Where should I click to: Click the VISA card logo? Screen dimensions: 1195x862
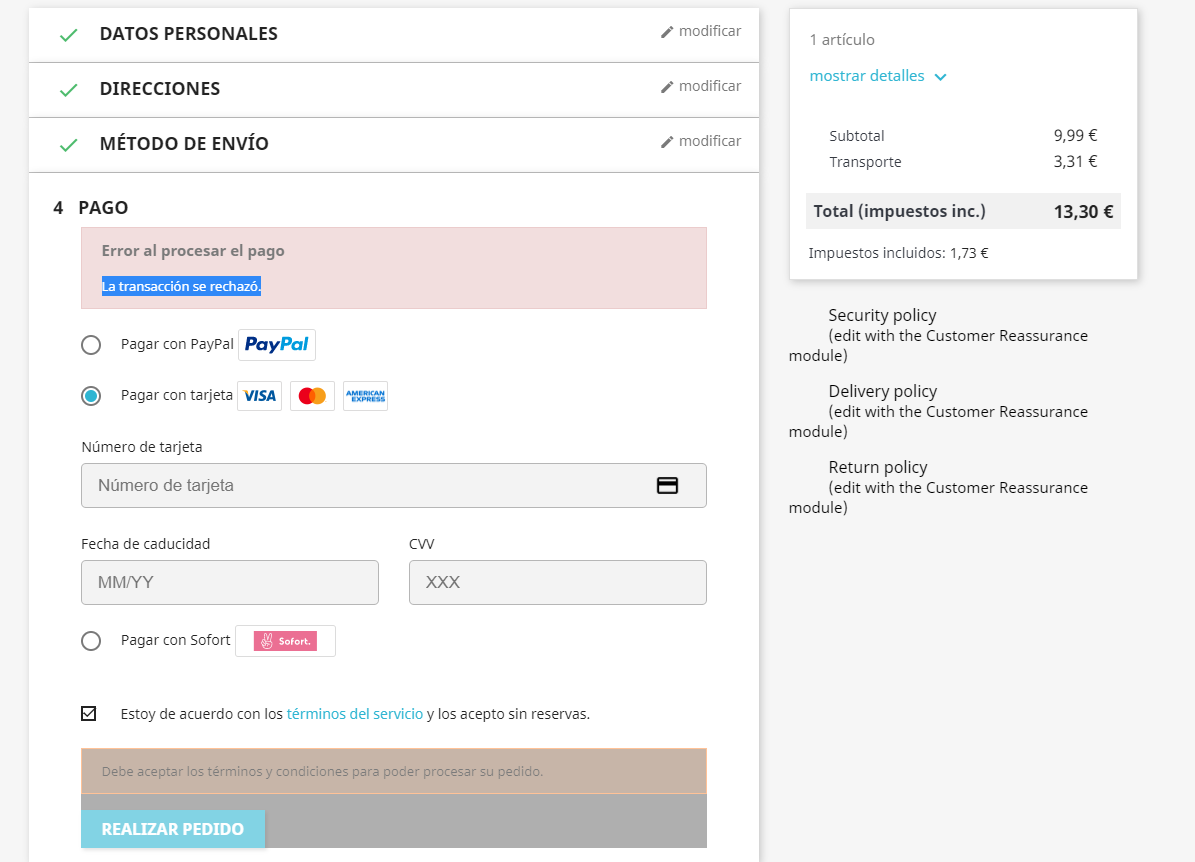(x=259, y=396)
